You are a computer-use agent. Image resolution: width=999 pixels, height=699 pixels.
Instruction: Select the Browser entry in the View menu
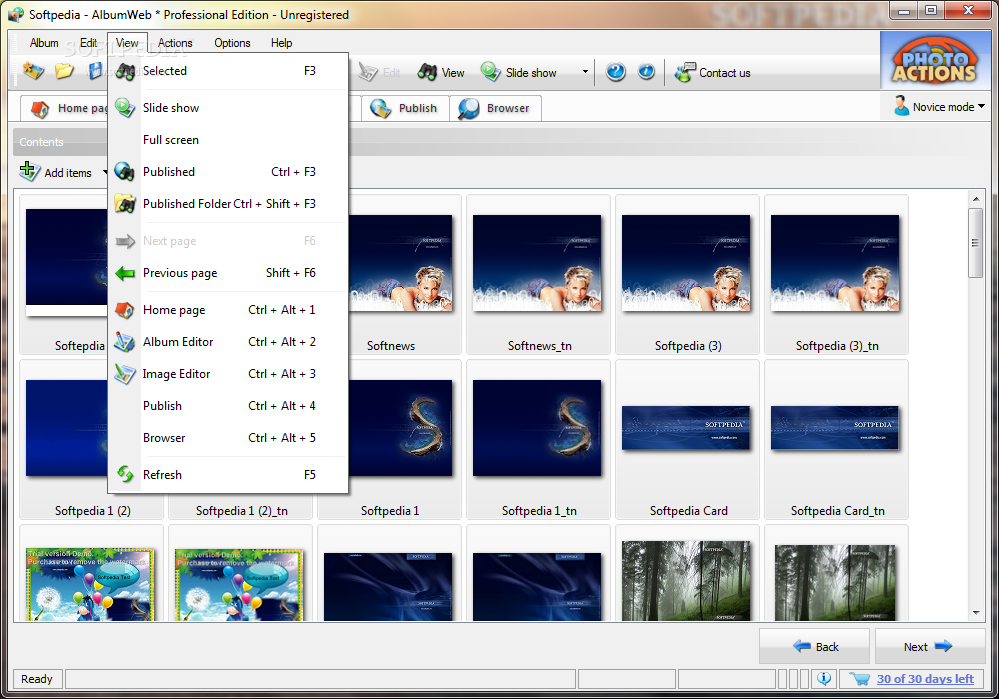coord(228,438)
